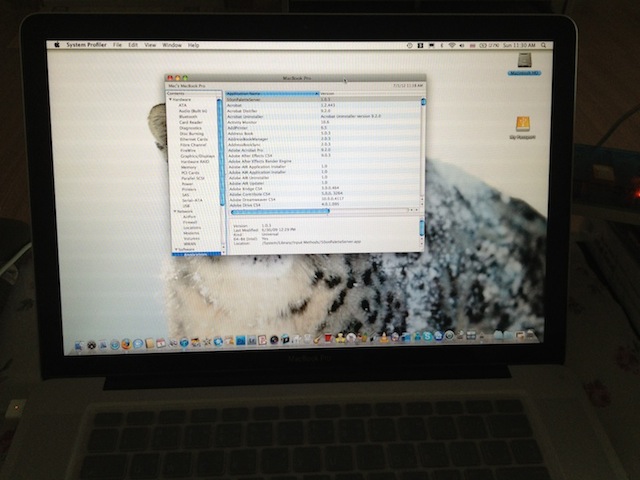The width and height of the screenshot is (640, 480).
Task: Select FireWire in sidebar
Action: point(188,151)
